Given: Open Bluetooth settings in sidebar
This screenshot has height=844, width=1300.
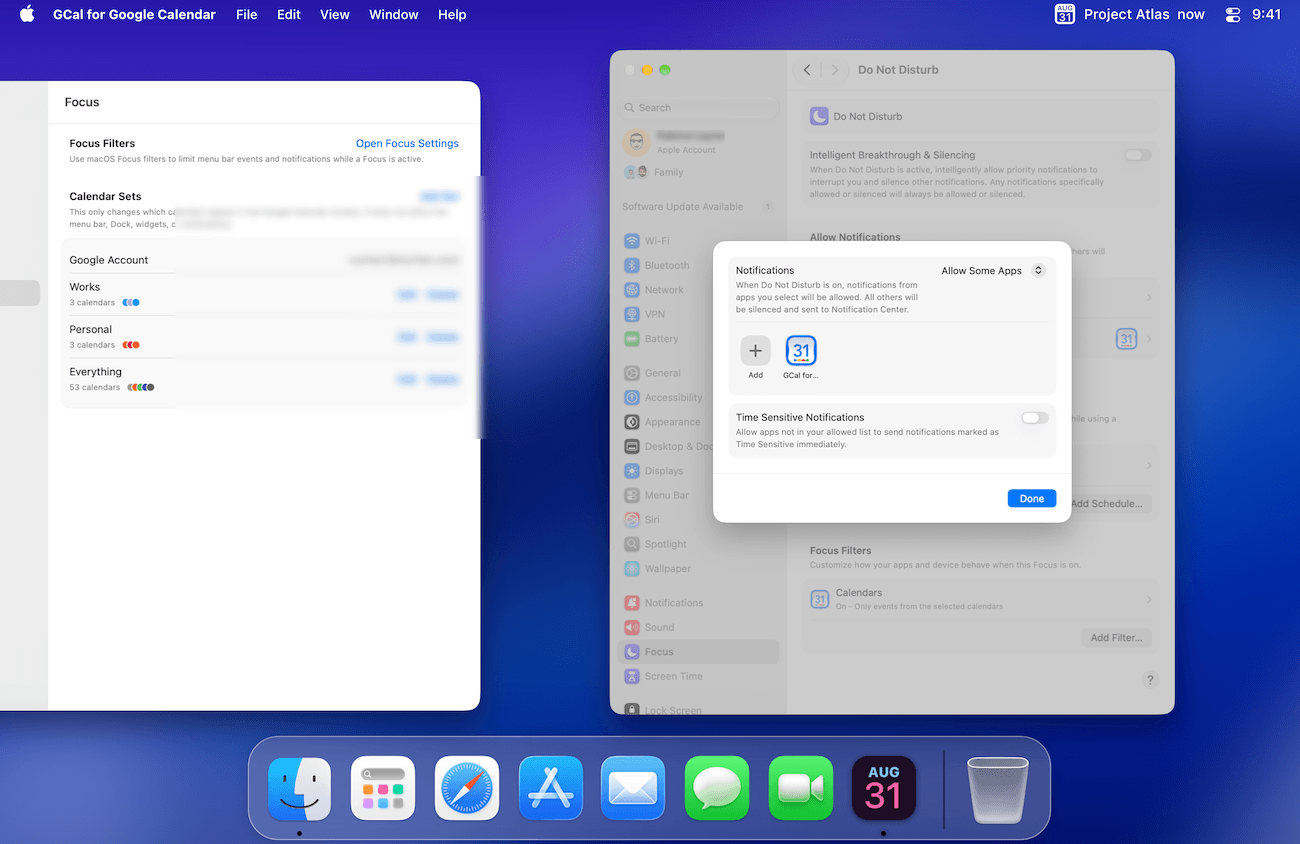Looking at the screenshot, I should 698,265.
